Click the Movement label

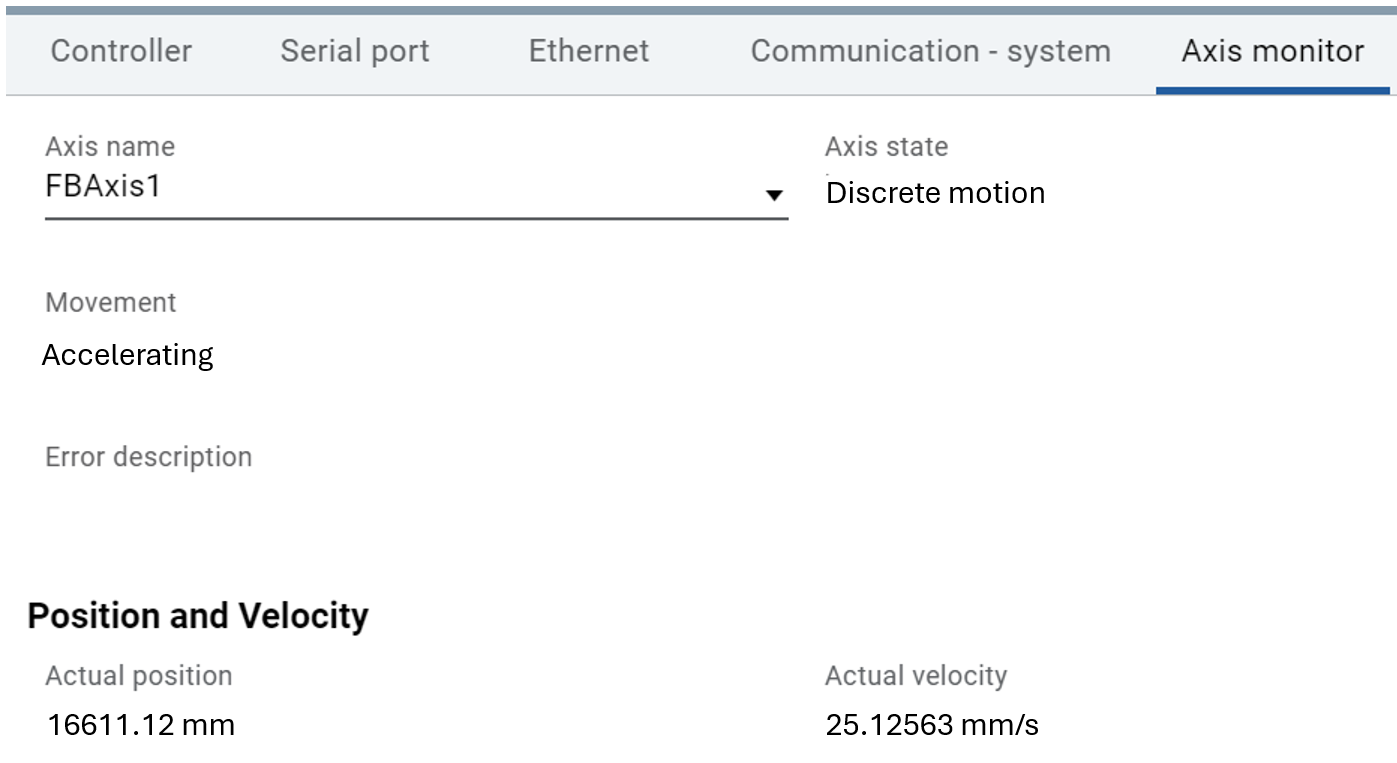[110, 303]
